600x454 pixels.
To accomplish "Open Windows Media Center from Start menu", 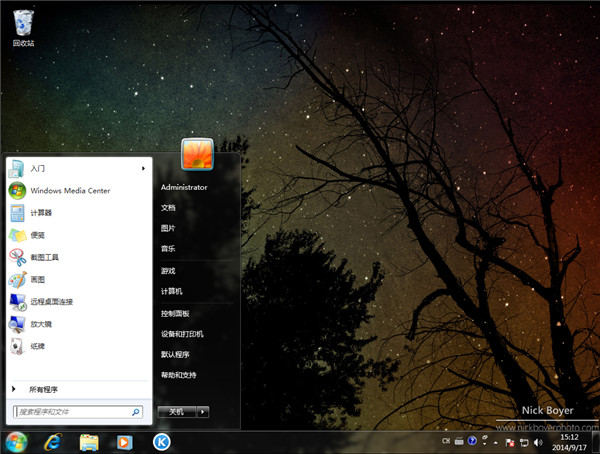I will [x=69, y=190].
